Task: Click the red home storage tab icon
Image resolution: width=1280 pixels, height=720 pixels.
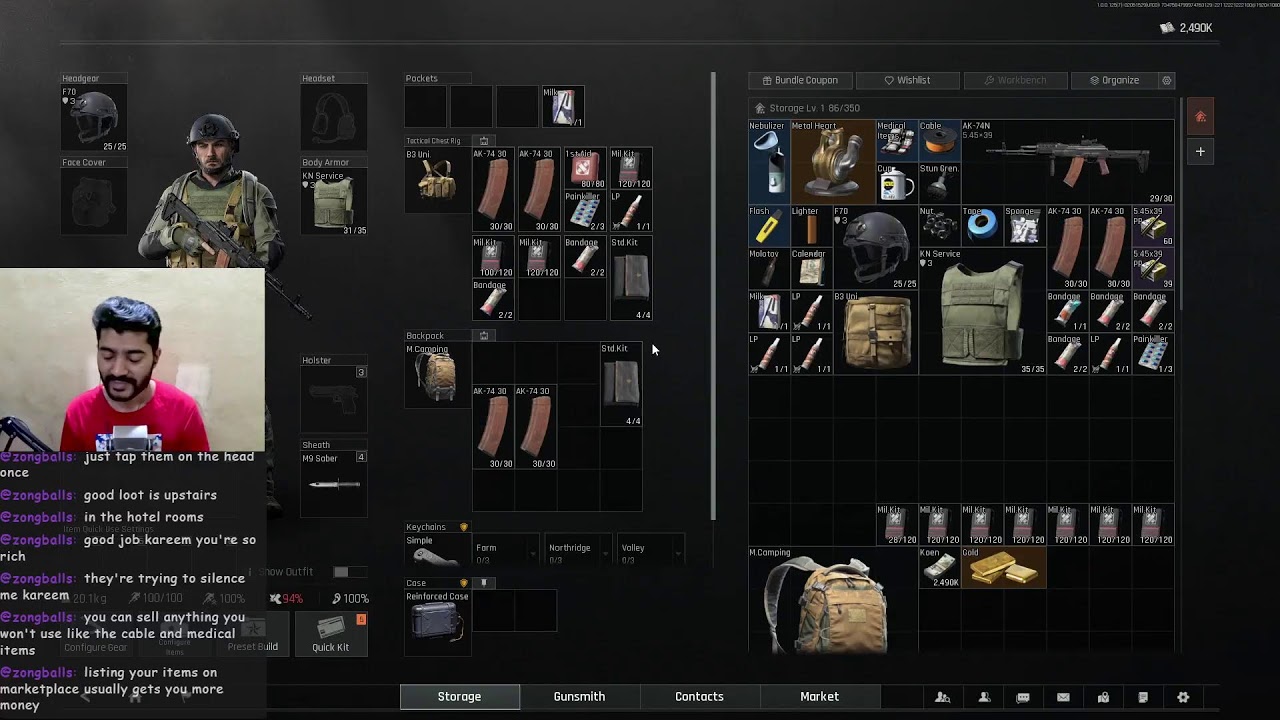Action: tap(1201, 117)
